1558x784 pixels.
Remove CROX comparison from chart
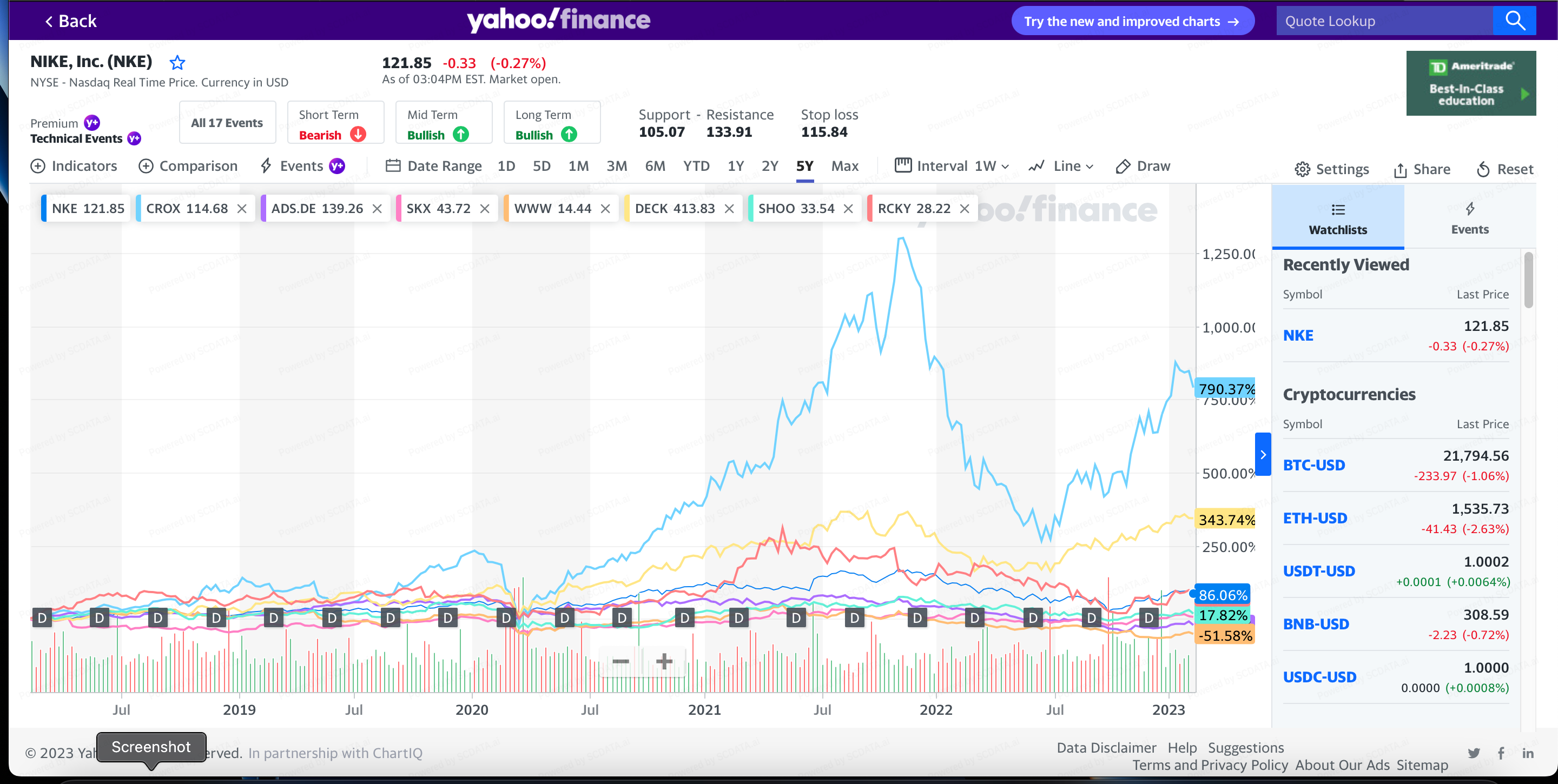(x=242, y=209)
